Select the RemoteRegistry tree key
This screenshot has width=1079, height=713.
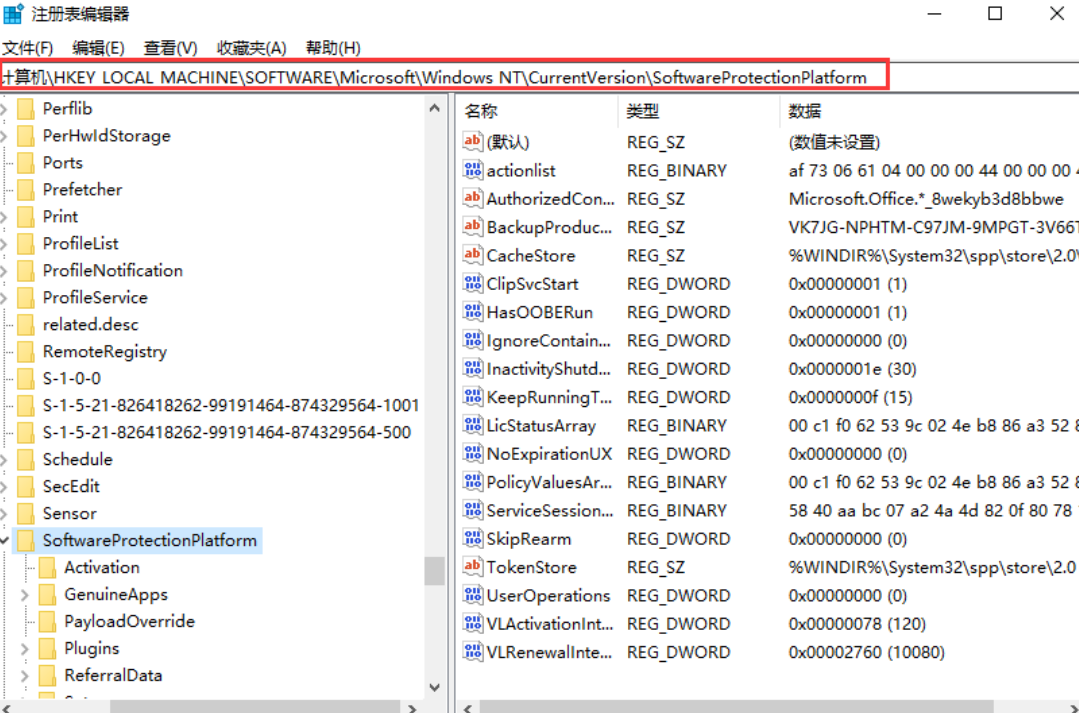105,352
